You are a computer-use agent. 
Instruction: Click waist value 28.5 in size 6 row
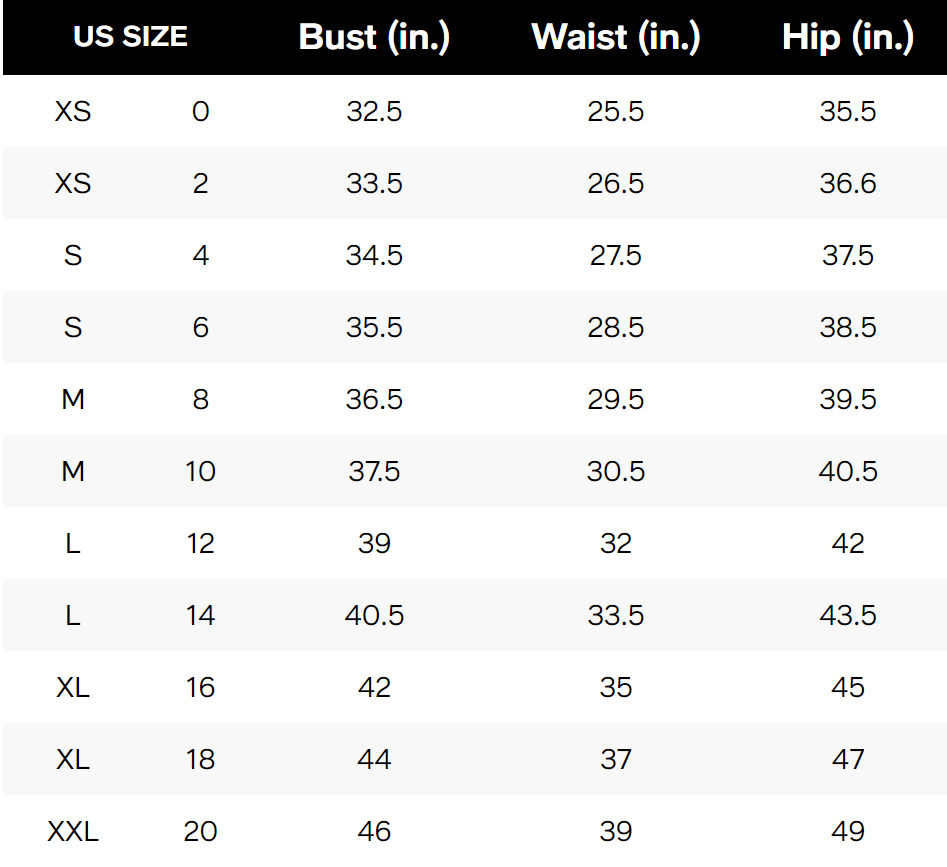(x=616, y=327)
